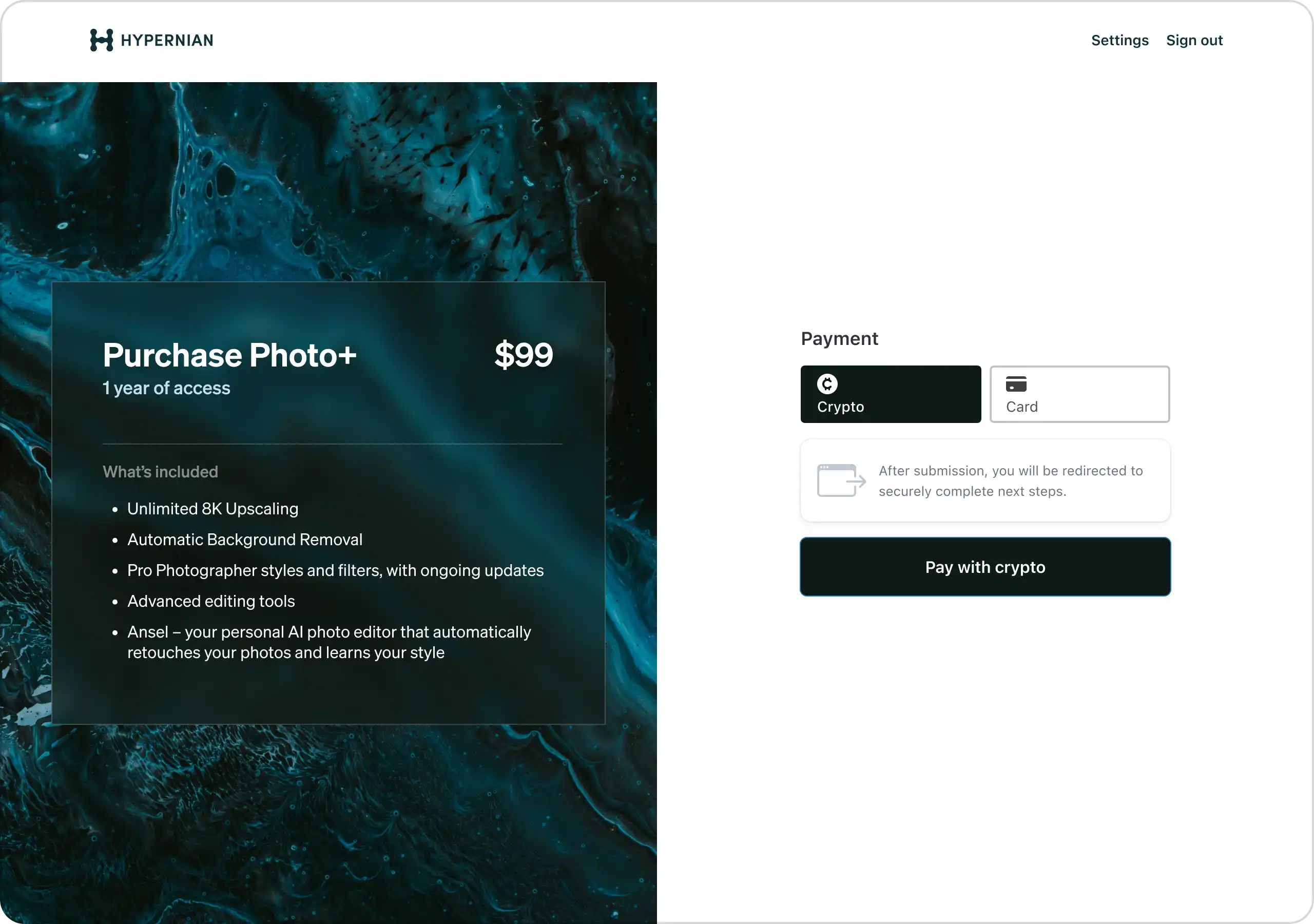Click the Automatic Background Removal feature
This screenshot has height=924, width=1314.
coord(244,540)
